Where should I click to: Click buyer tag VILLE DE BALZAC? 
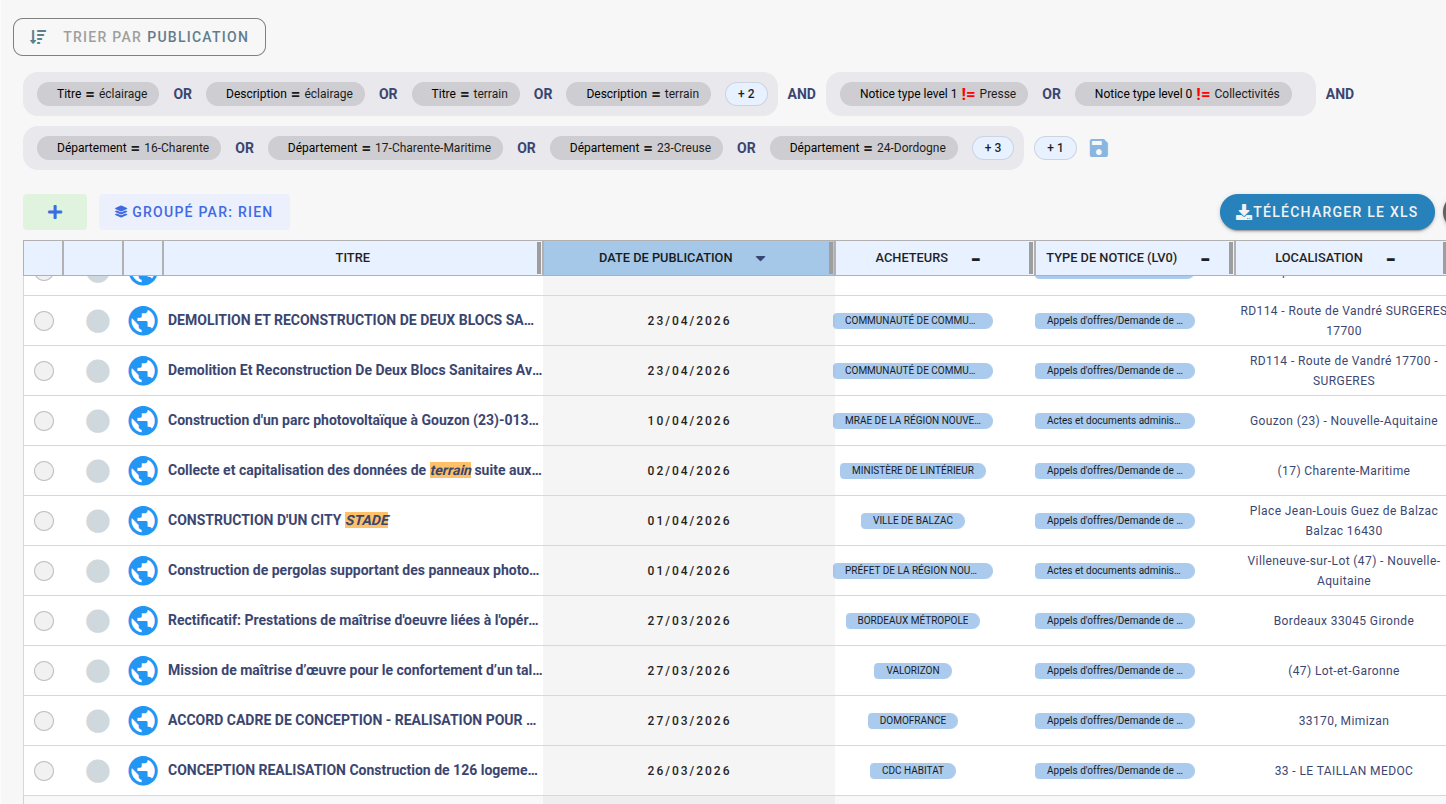click(913, 520)
